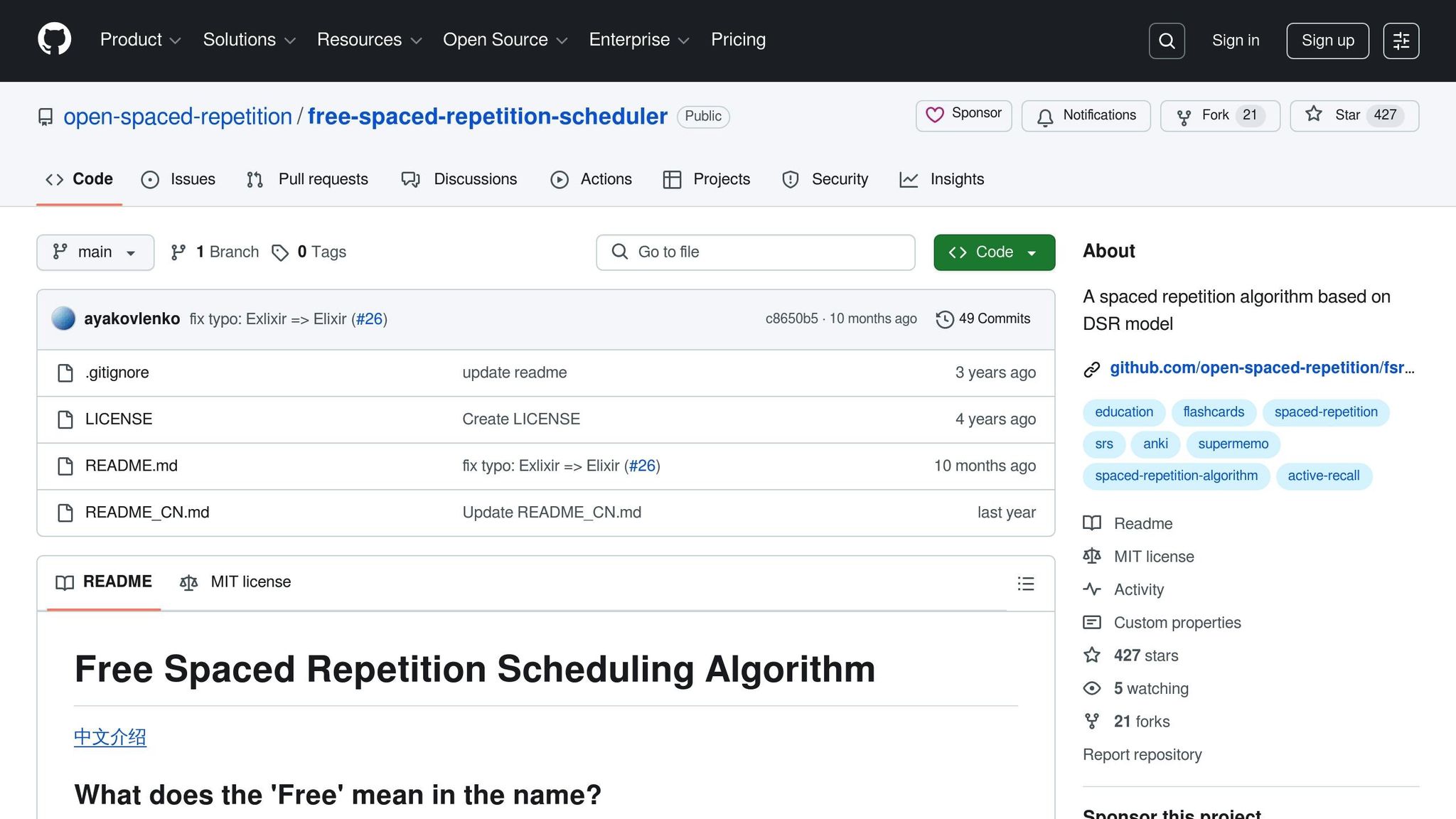
Task: Click the README_CN.md file icon
Action: pos(65,513)
